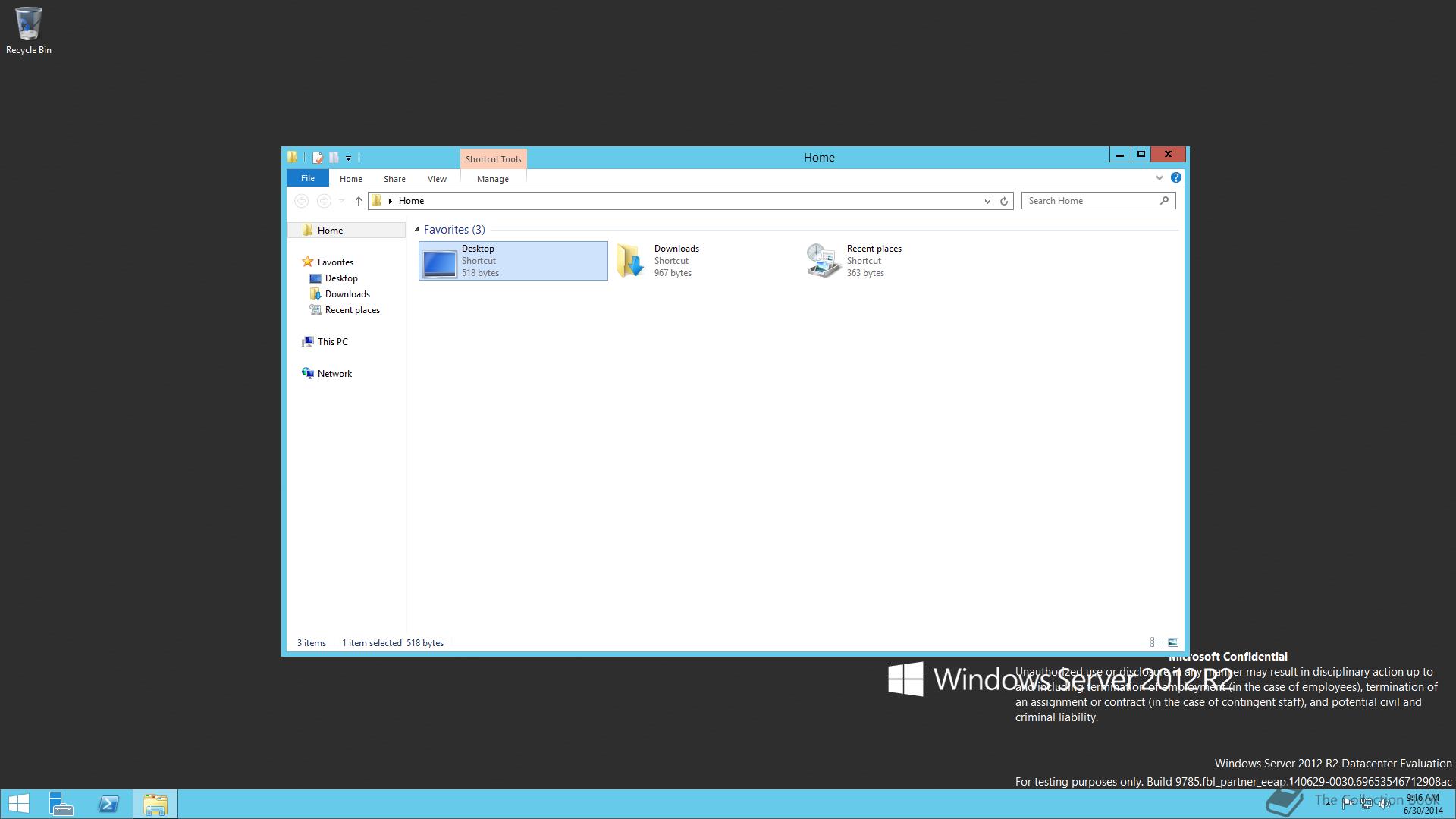Select Network in navigation pane
This screenshot has width=1456, height=819.
click(x=334, y=374)
